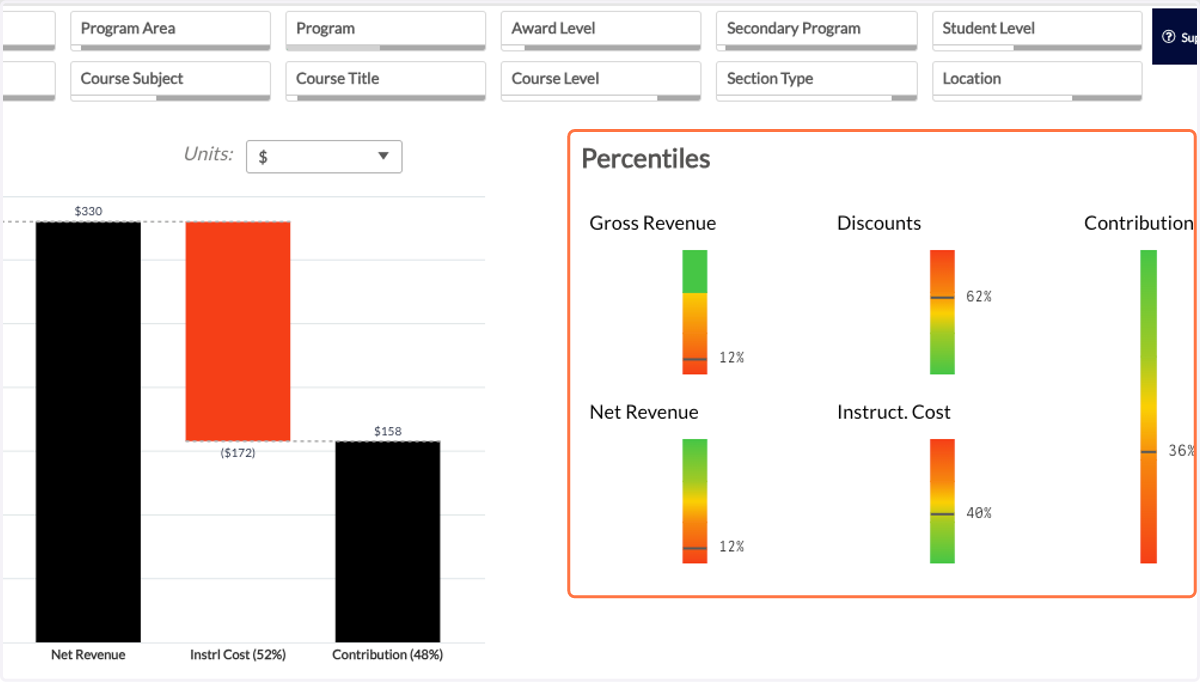Click the Instrl Cost (52%) axis label
Image resolution: width=1200 pixels, height=682 pixels.
pyautogui.click(x=238, y=655)
